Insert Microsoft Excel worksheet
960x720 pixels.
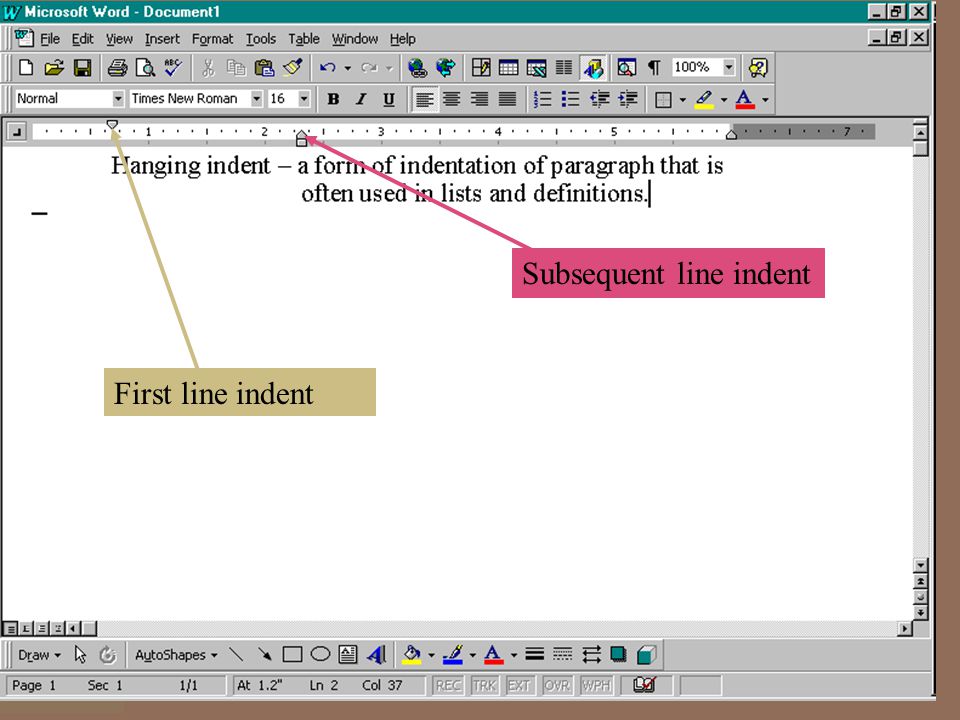point(536,67)
